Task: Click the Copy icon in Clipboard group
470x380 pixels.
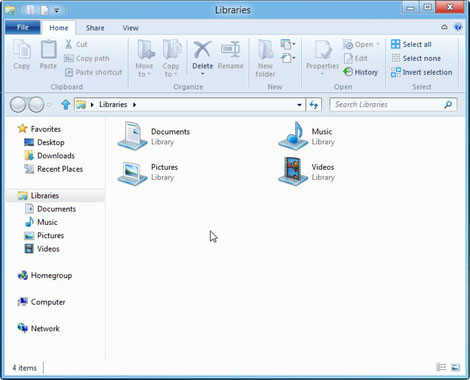Action: coord(22,50)
